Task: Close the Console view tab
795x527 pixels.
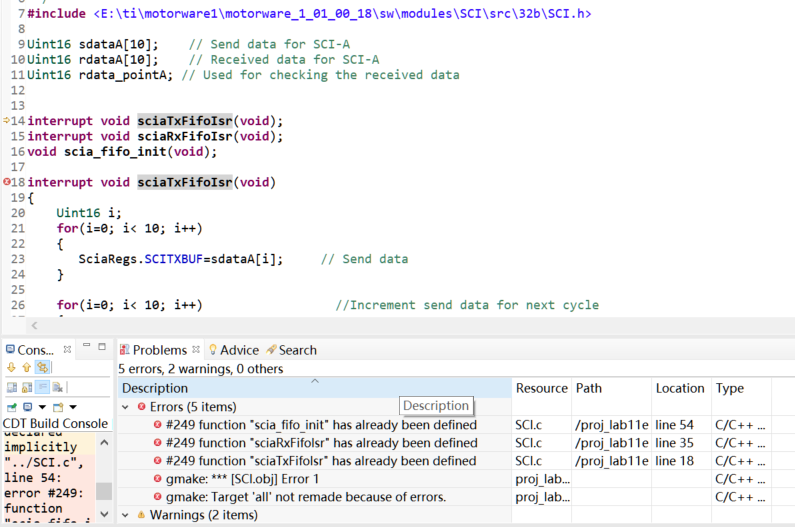Action: click(67, 349)
